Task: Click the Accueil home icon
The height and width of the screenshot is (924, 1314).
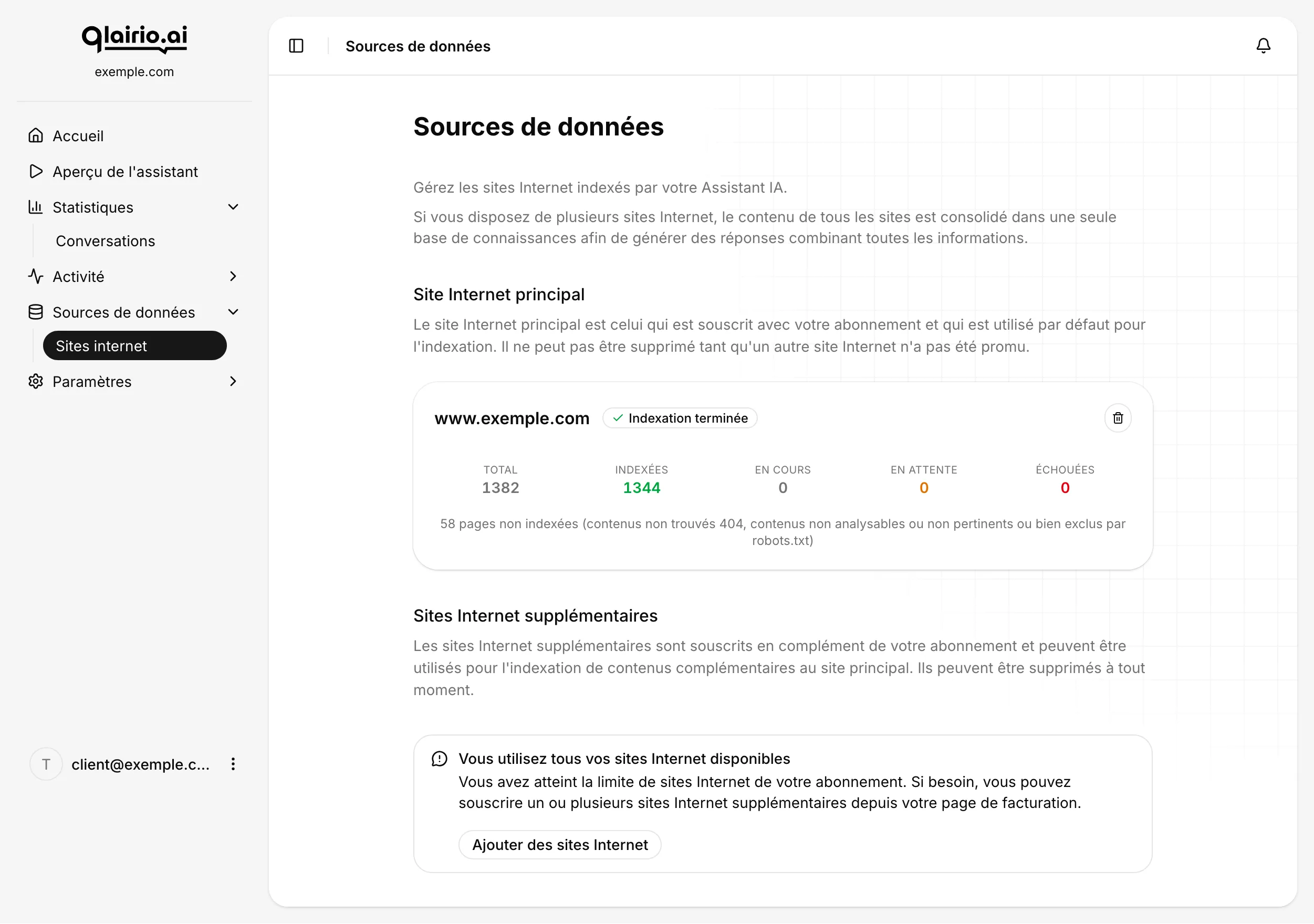Action: point(36,135)
